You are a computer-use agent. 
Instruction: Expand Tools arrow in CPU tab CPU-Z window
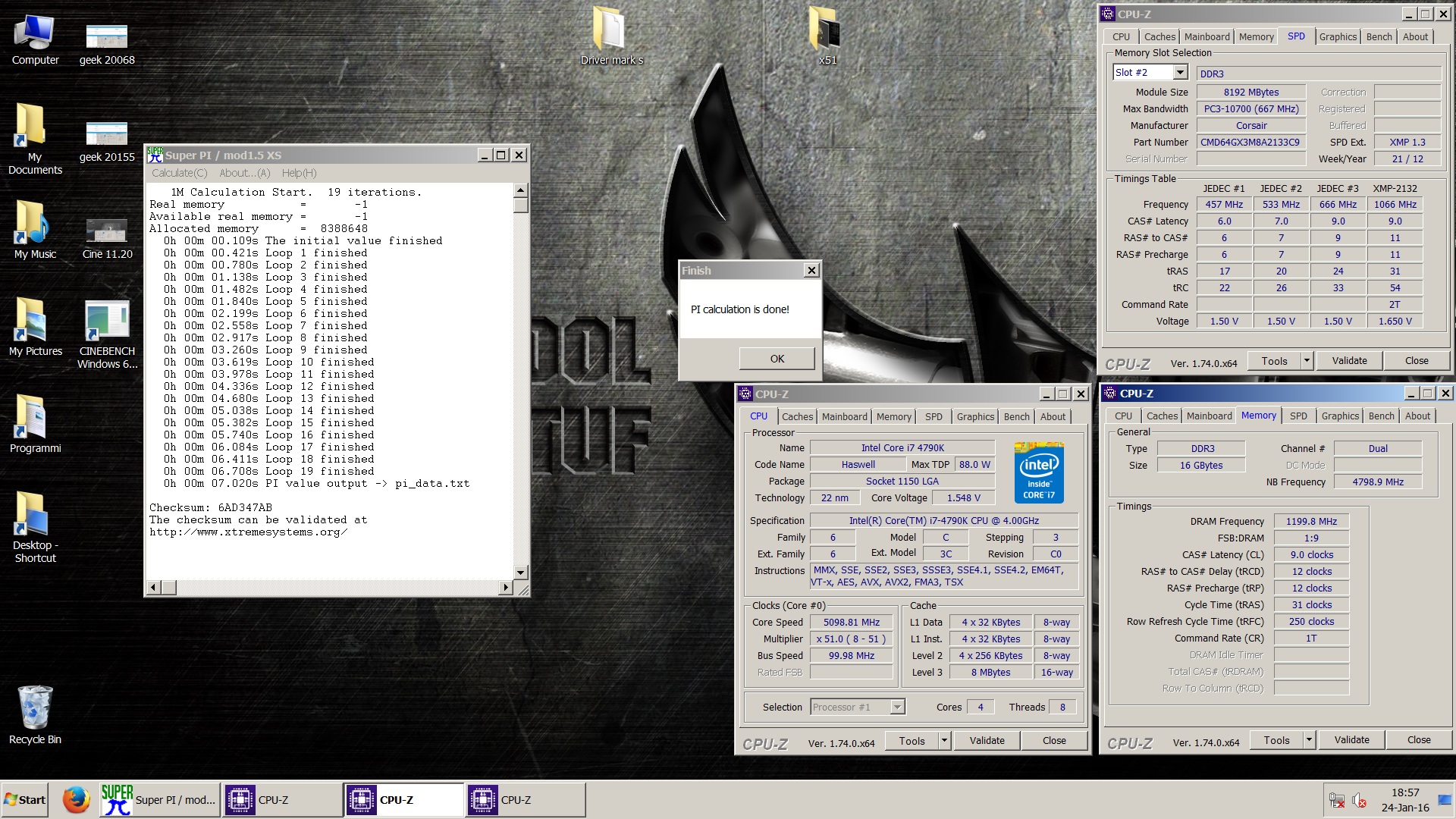[x=944, y=741]
